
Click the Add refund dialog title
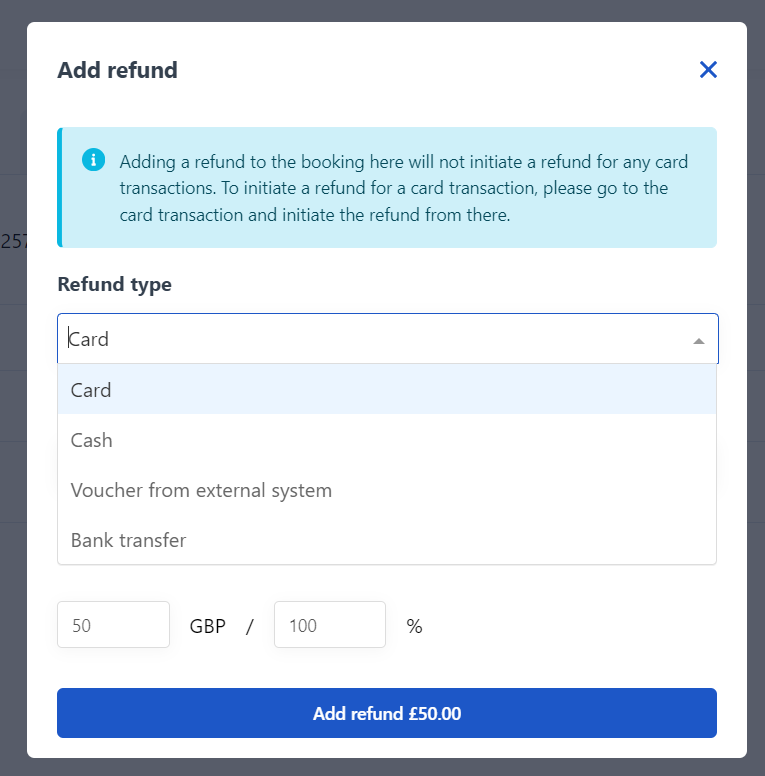pyautogui.click(x=117, y=70)
